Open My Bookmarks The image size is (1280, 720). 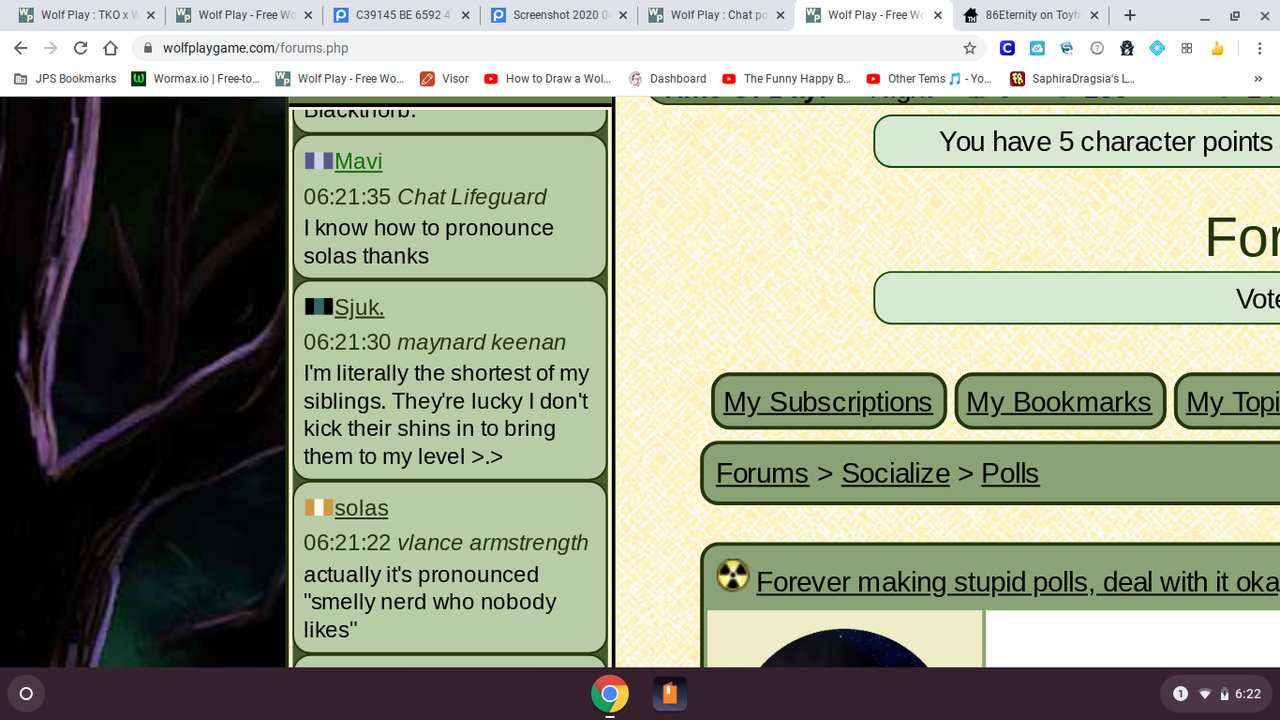1059,401
